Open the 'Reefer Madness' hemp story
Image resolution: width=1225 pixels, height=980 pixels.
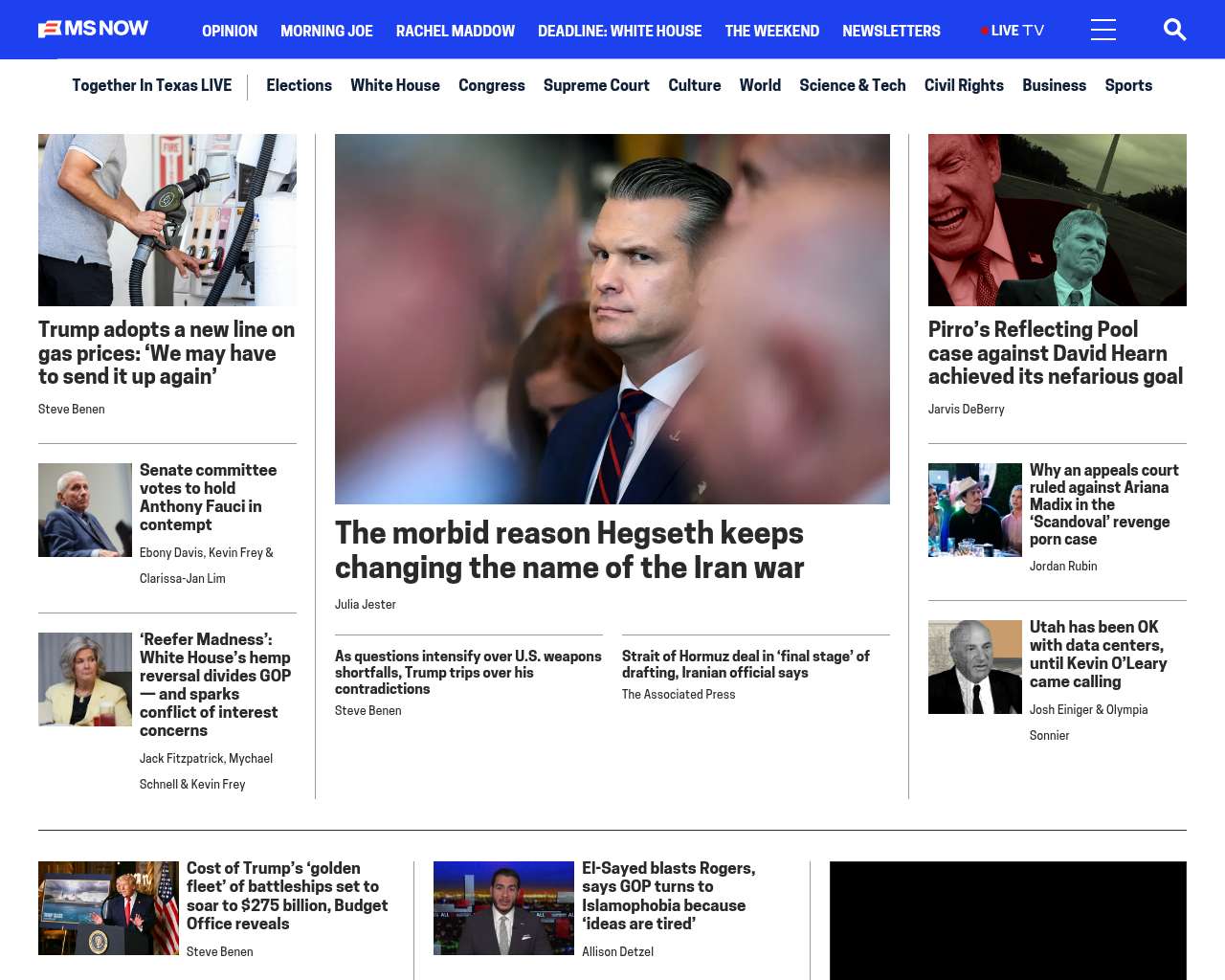tap(215, 685)
